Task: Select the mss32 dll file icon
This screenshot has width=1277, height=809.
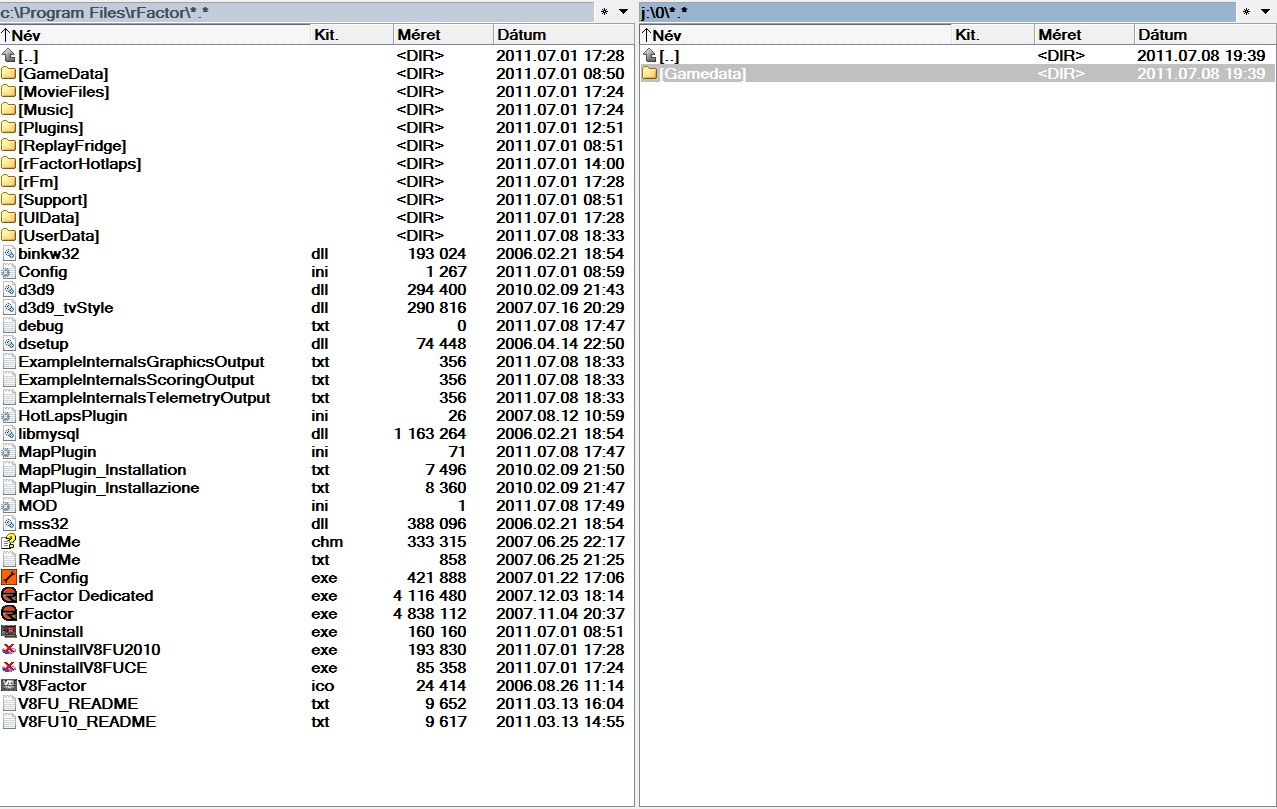Action: click(x=9, y=524)
